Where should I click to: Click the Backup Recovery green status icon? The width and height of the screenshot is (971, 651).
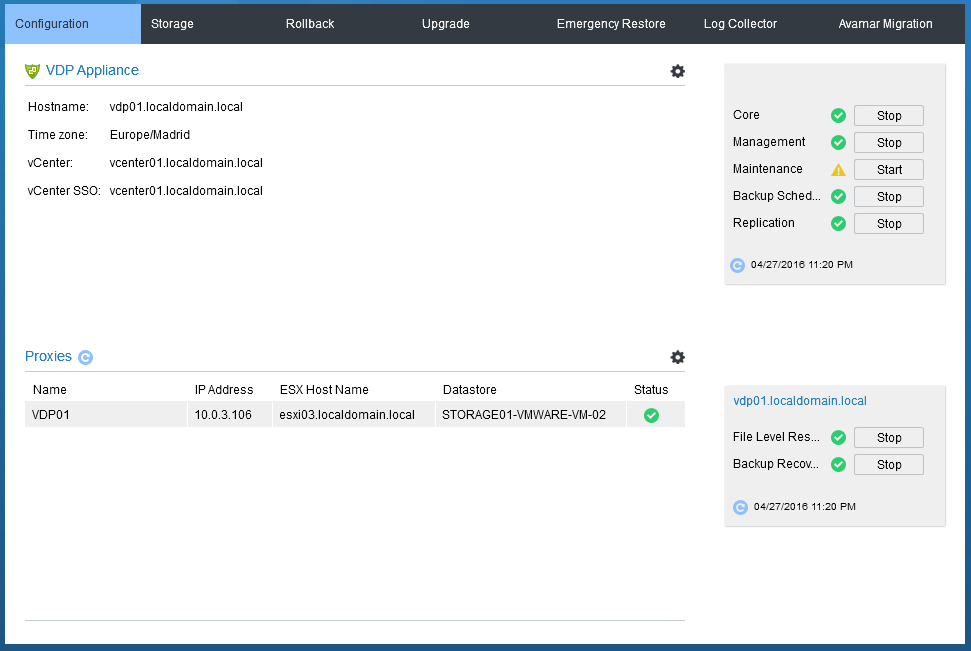[838, 465]
